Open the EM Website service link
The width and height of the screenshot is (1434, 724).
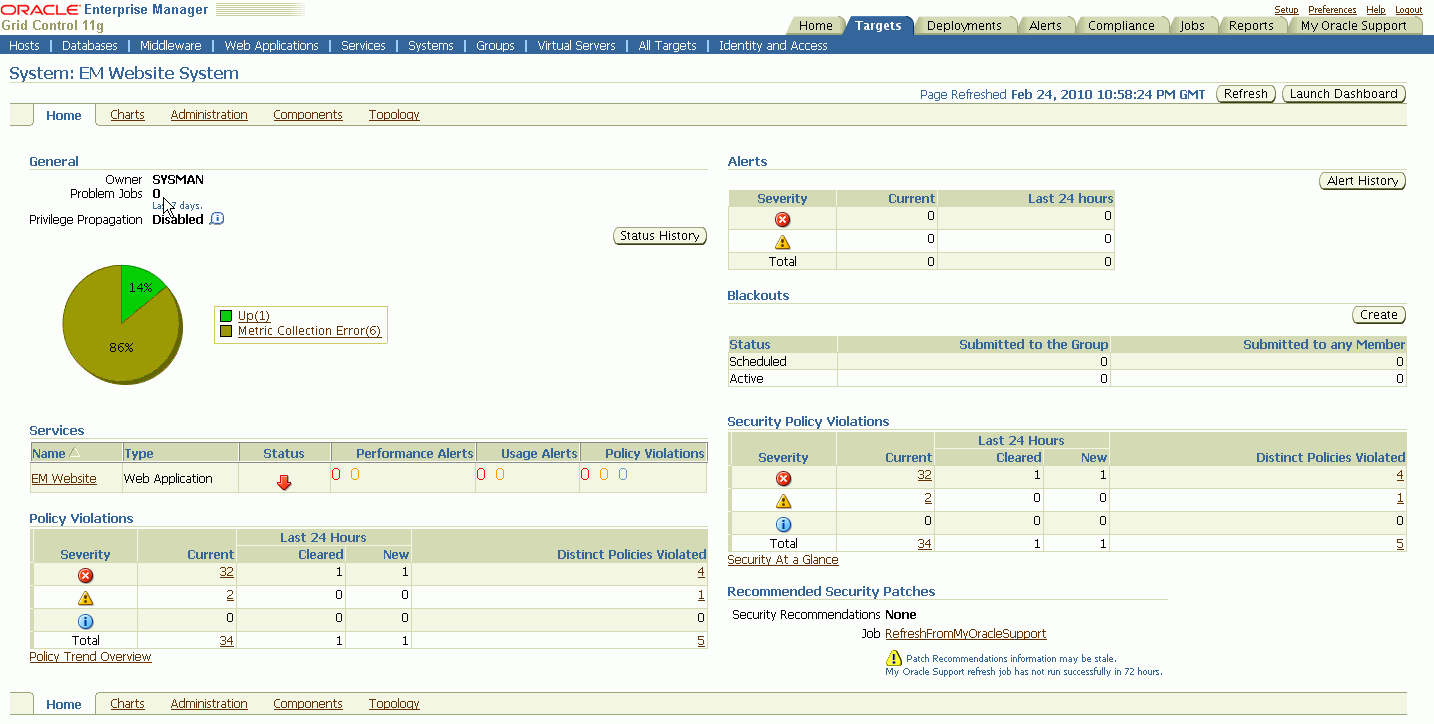click(64, 479)
